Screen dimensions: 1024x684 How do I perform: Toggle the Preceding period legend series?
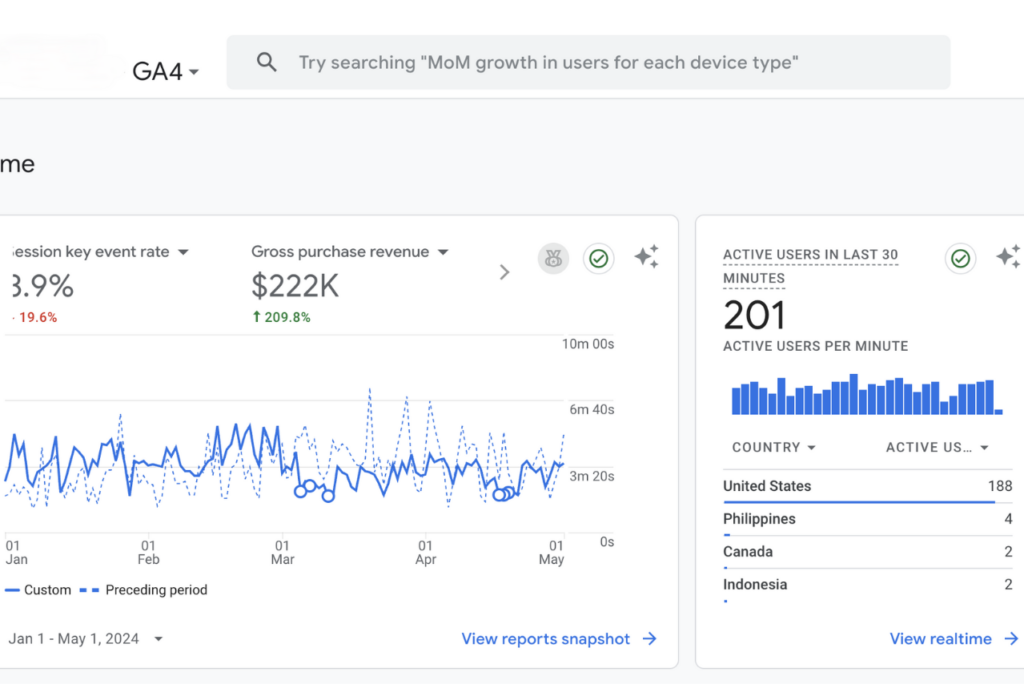coord(146,590)
